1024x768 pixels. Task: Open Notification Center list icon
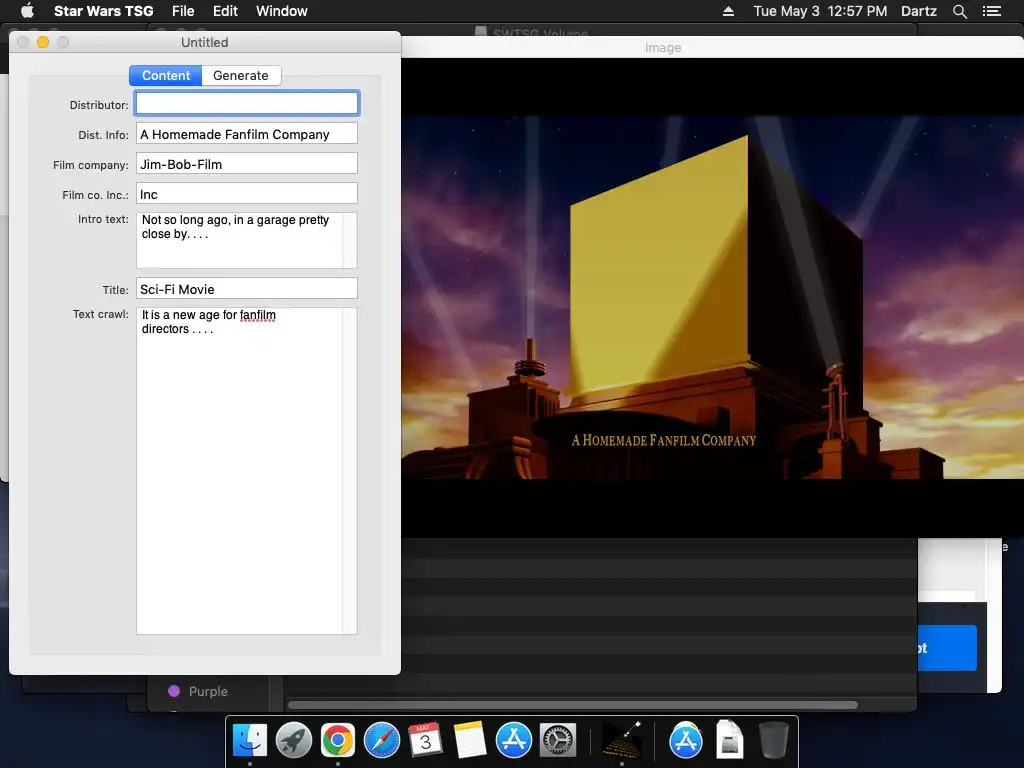991,11
